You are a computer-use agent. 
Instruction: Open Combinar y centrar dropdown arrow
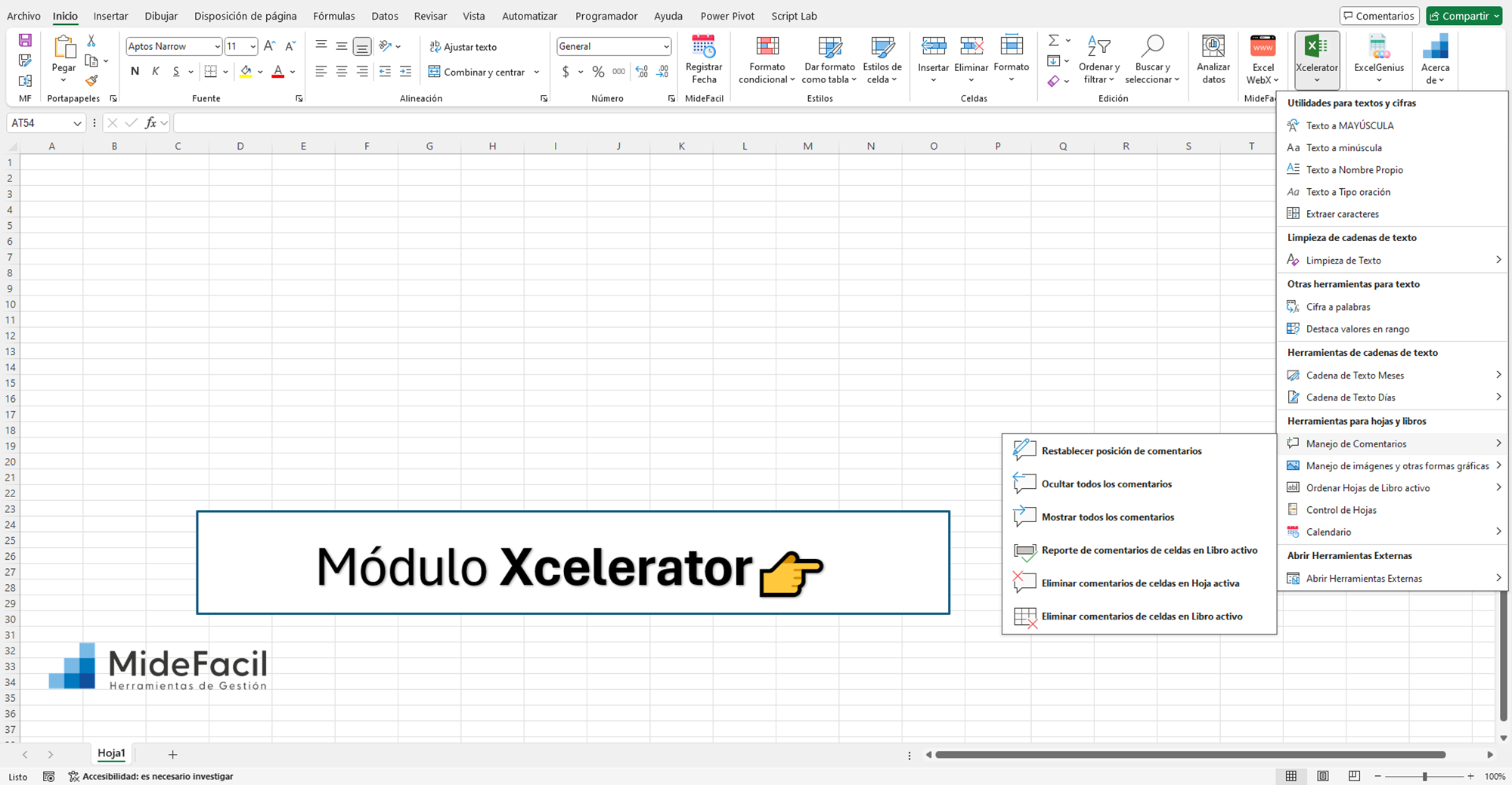[537, 72]
